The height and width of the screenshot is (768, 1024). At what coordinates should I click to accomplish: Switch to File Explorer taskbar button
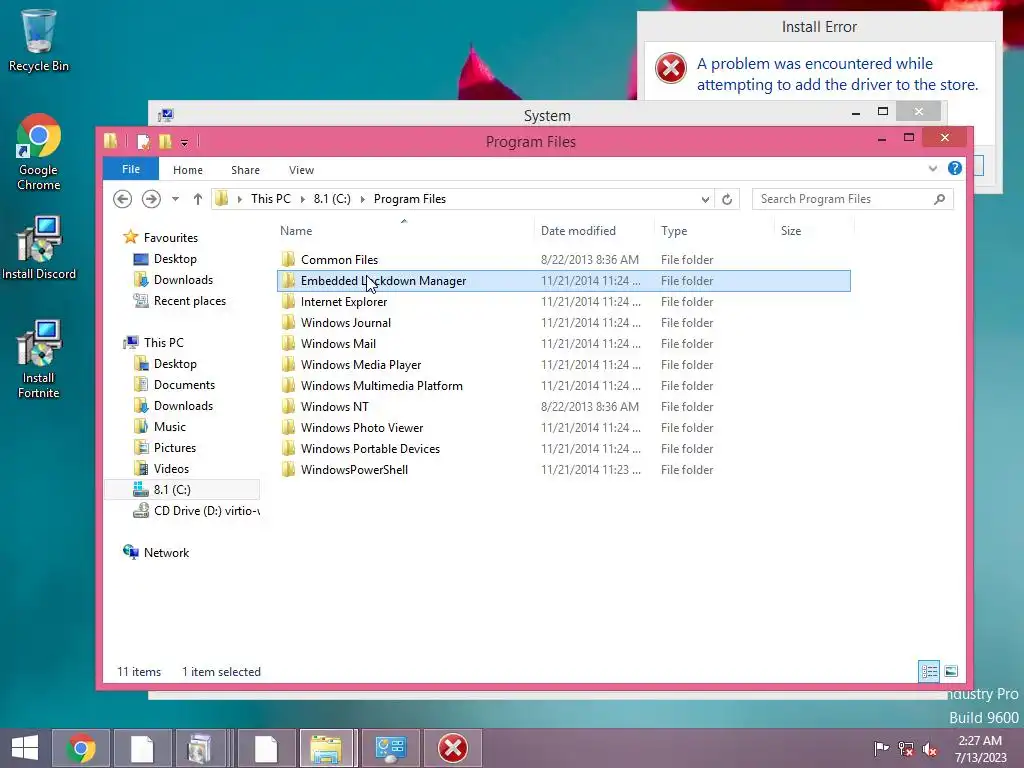coord(326,748)
